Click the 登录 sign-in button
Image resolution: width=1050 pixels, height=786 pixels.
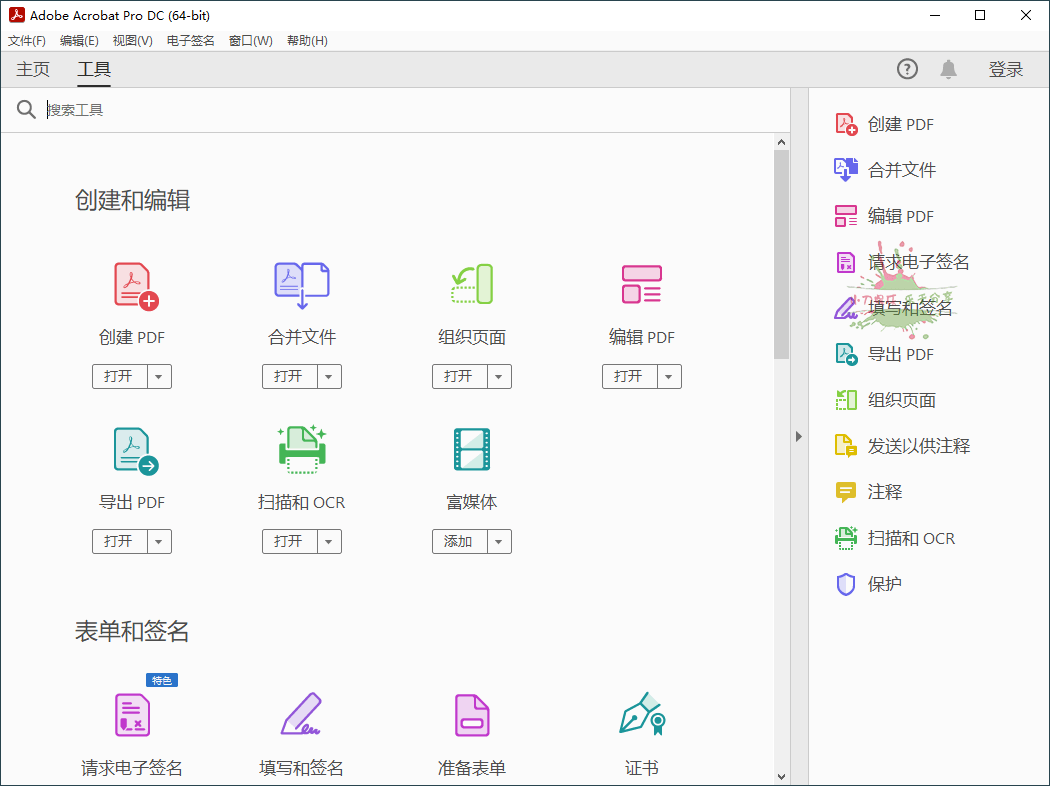click(1006, 69)
